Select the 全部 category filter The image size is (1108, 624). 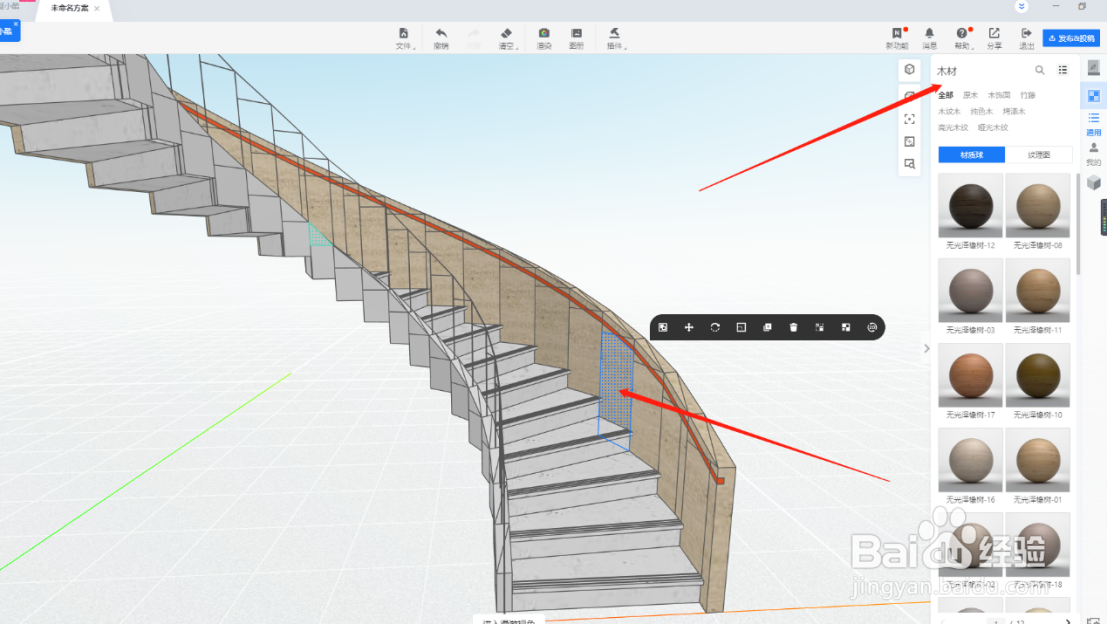tap(945, 95)
